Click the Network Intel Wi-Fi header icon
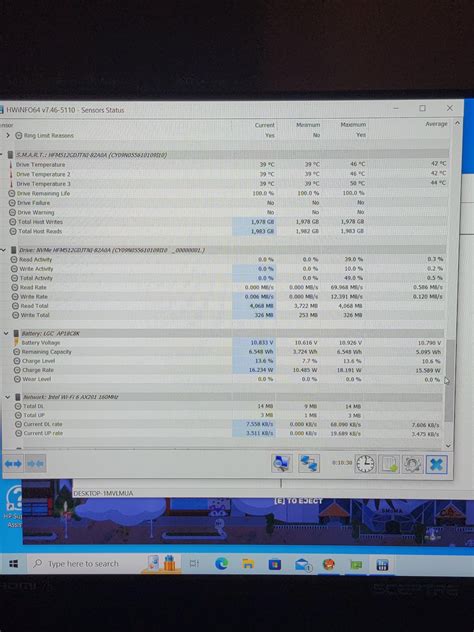The width and height of the screenshot is (474, 632). 18,397
